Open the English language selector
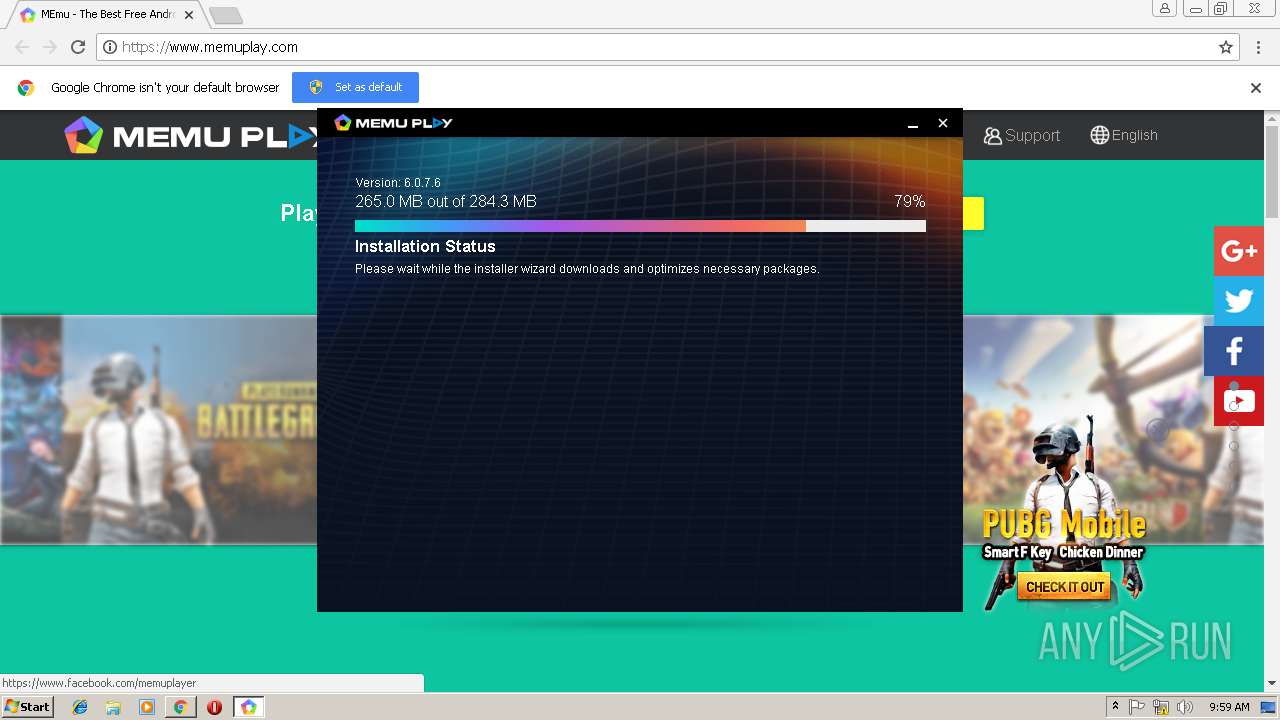 pos(1124,135)
